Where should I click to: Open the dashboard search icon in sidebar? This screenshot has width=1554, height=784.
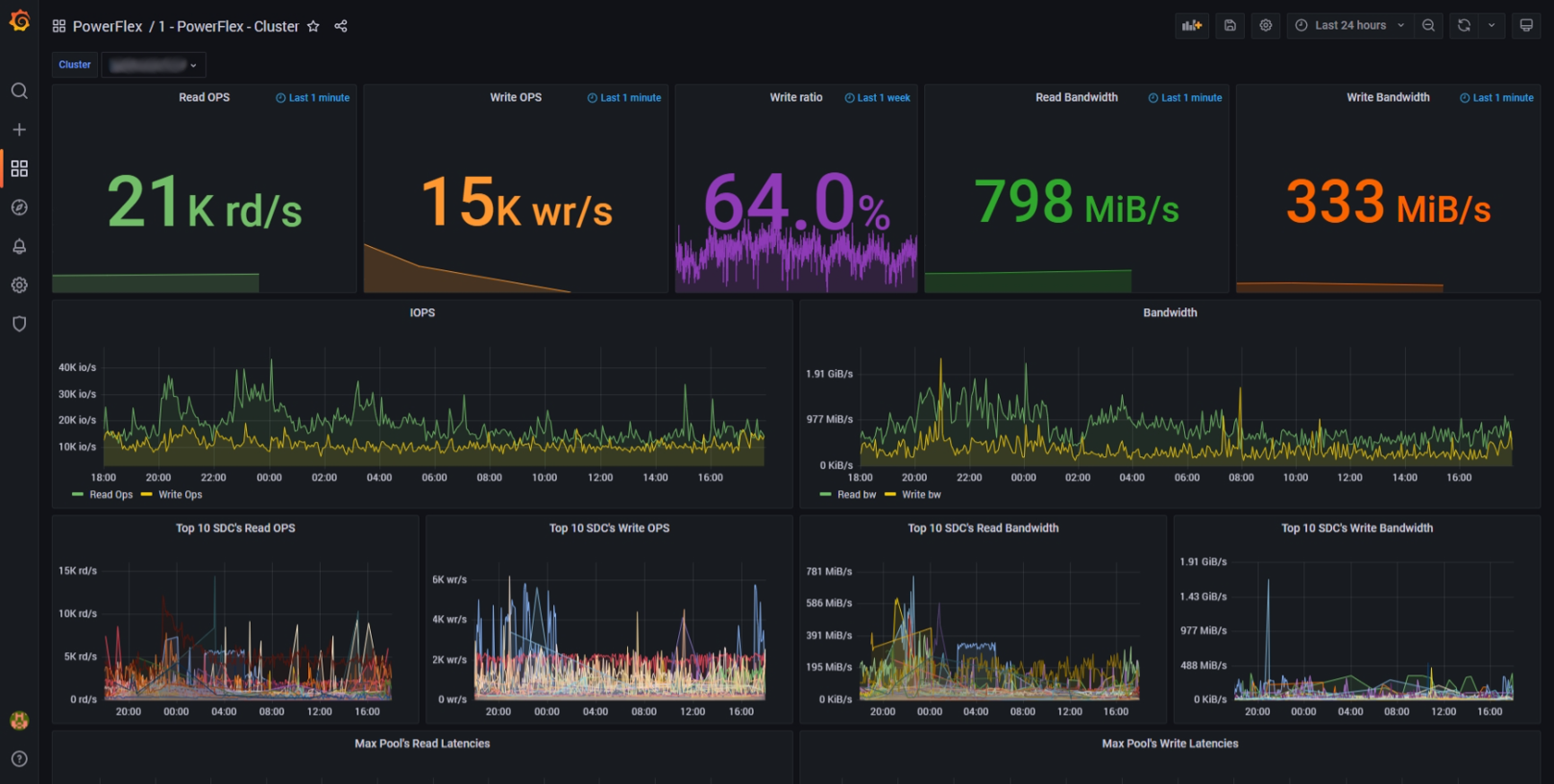pos(19,91)
